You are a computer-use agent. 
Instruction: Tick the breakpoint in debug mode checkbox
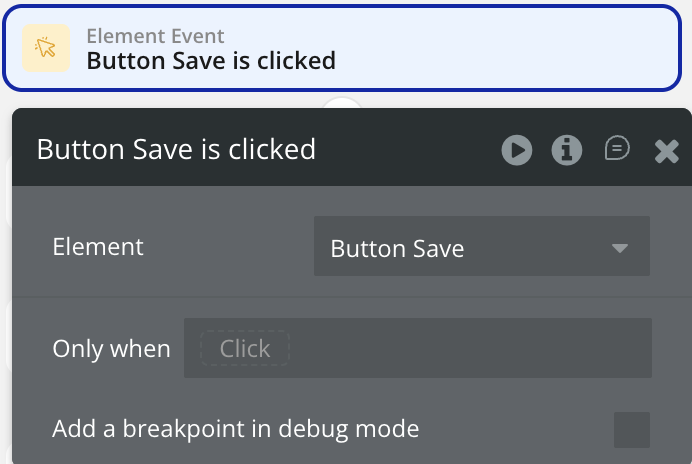tap(631, 430)
